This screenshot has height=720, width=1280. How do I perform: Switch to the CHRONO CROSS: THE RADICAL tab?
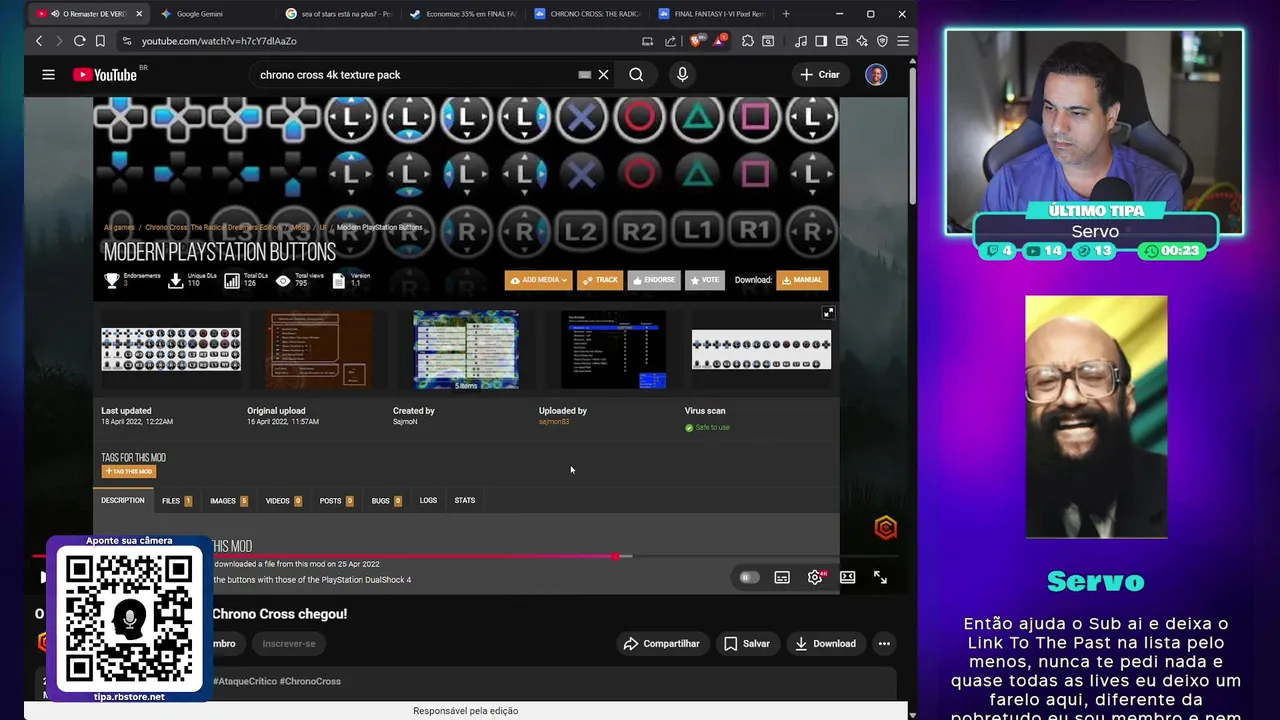coord(588,14)
